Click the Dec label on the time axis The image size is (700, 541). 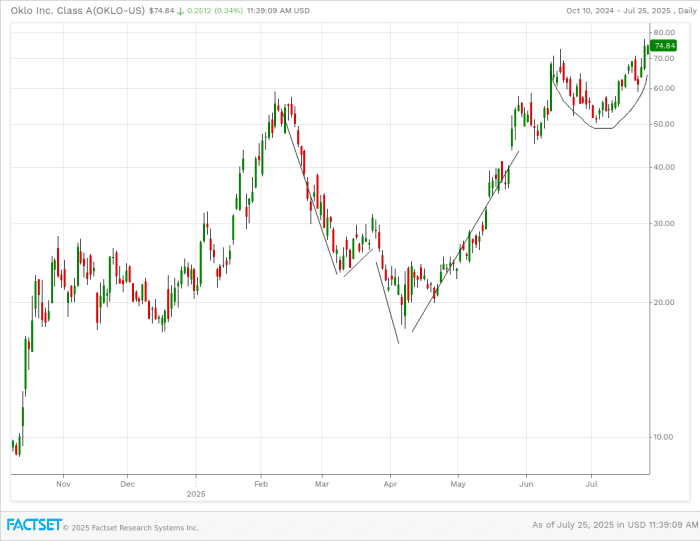[127, 484]
